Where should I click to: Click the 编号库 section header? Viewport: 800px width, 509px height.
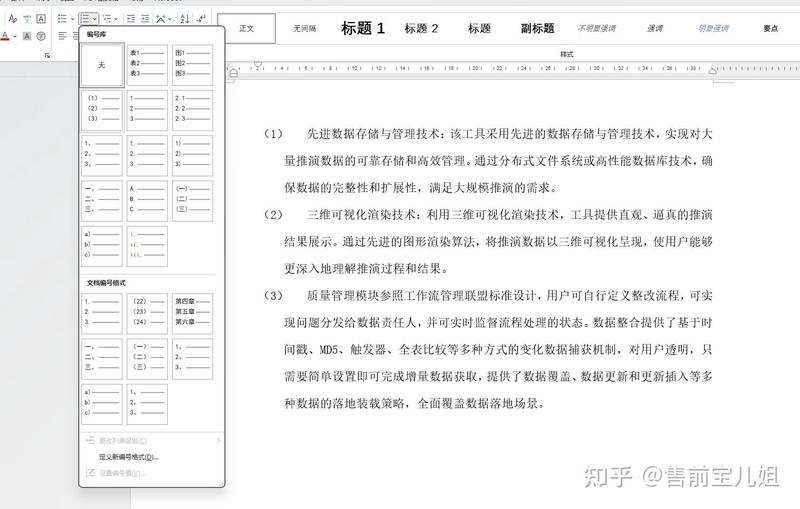point(96,34)
